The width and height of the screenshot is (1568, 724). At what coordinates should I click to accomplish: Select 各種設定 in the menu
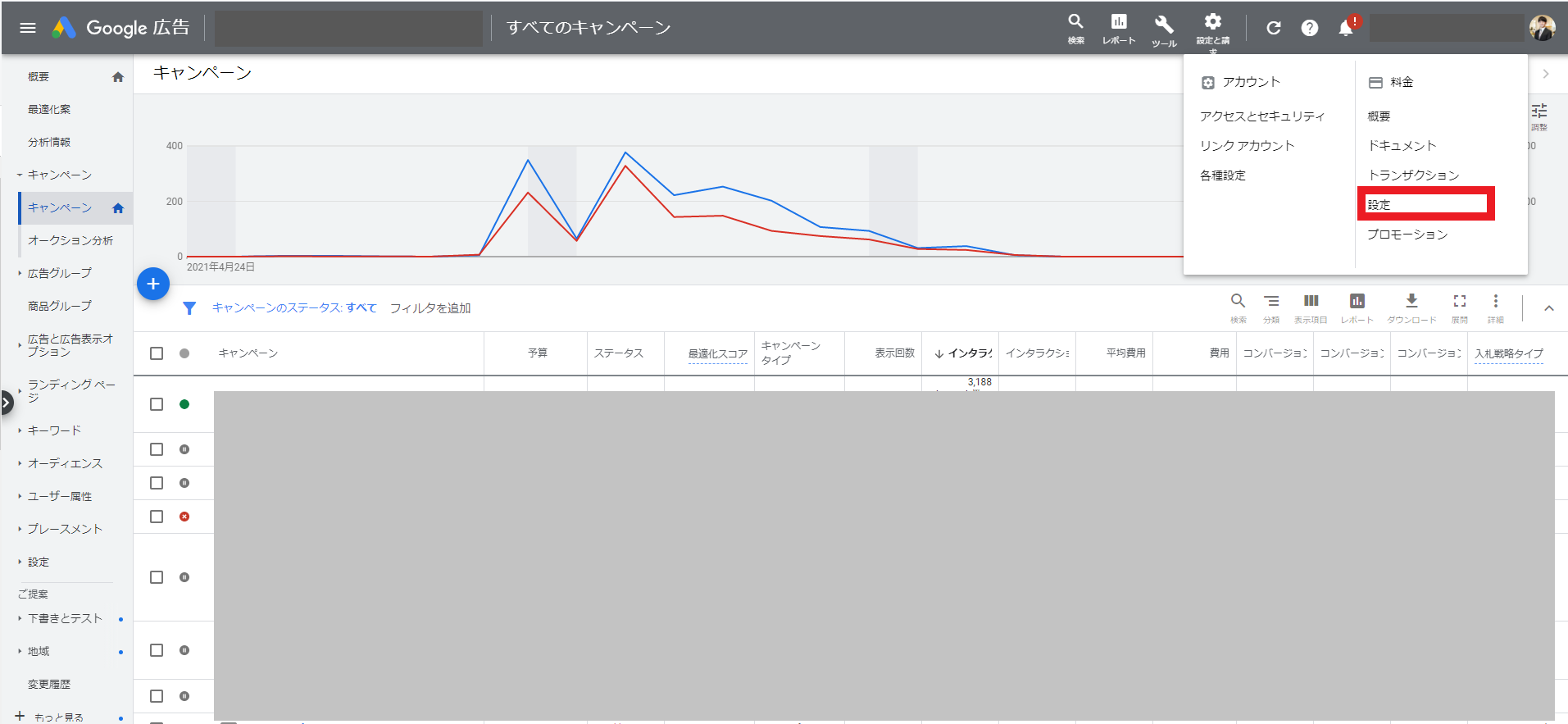(1223, 175)
